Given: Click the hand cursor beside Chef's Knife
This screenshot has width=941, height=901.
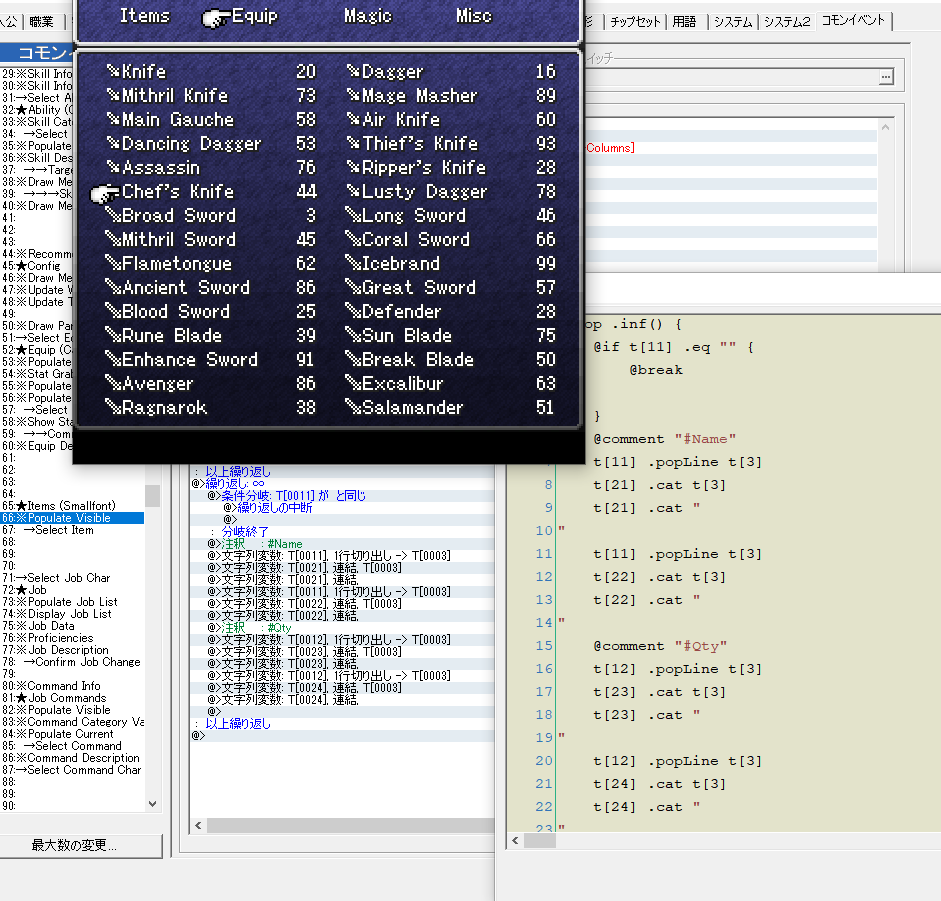Looking at the screenshot, I should click(104, 193).
